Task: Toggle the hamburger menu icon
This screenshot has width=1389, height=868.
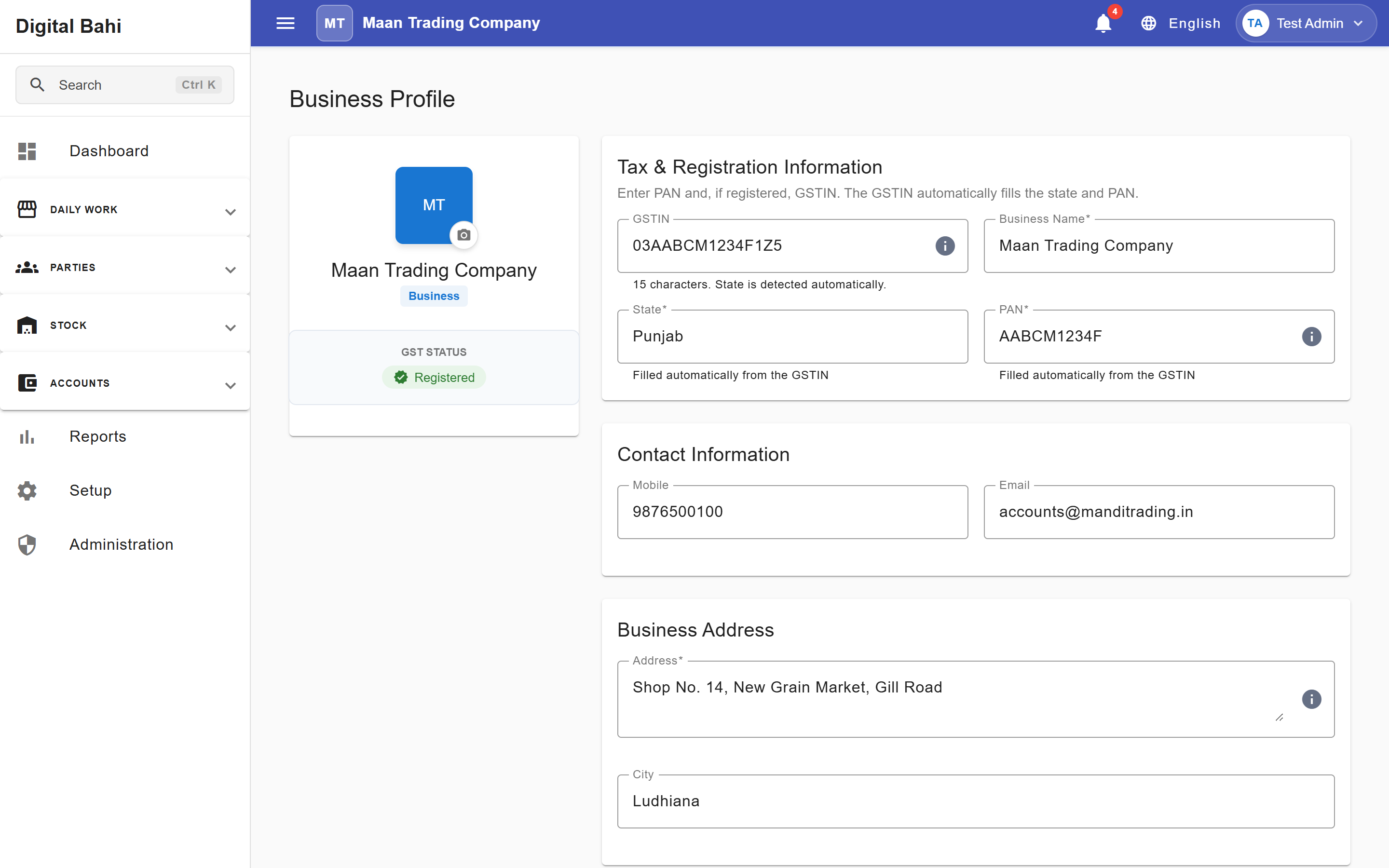Action: (x=285, y=23)
